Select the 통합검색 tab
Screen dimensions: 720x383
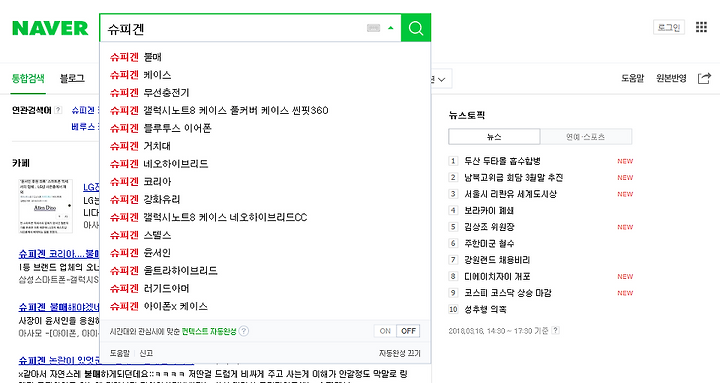click(28, 79)
